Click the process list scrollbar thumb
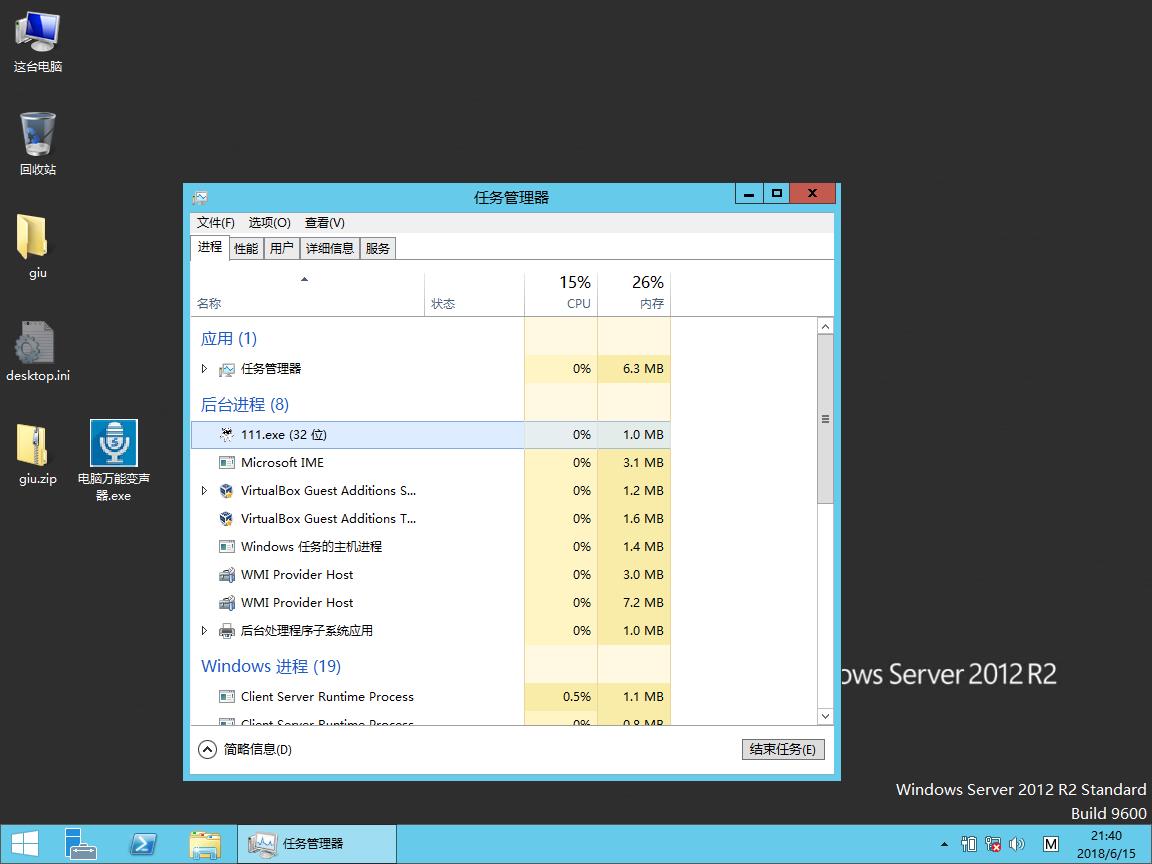1152x864 pixels. tap(825, 419)
